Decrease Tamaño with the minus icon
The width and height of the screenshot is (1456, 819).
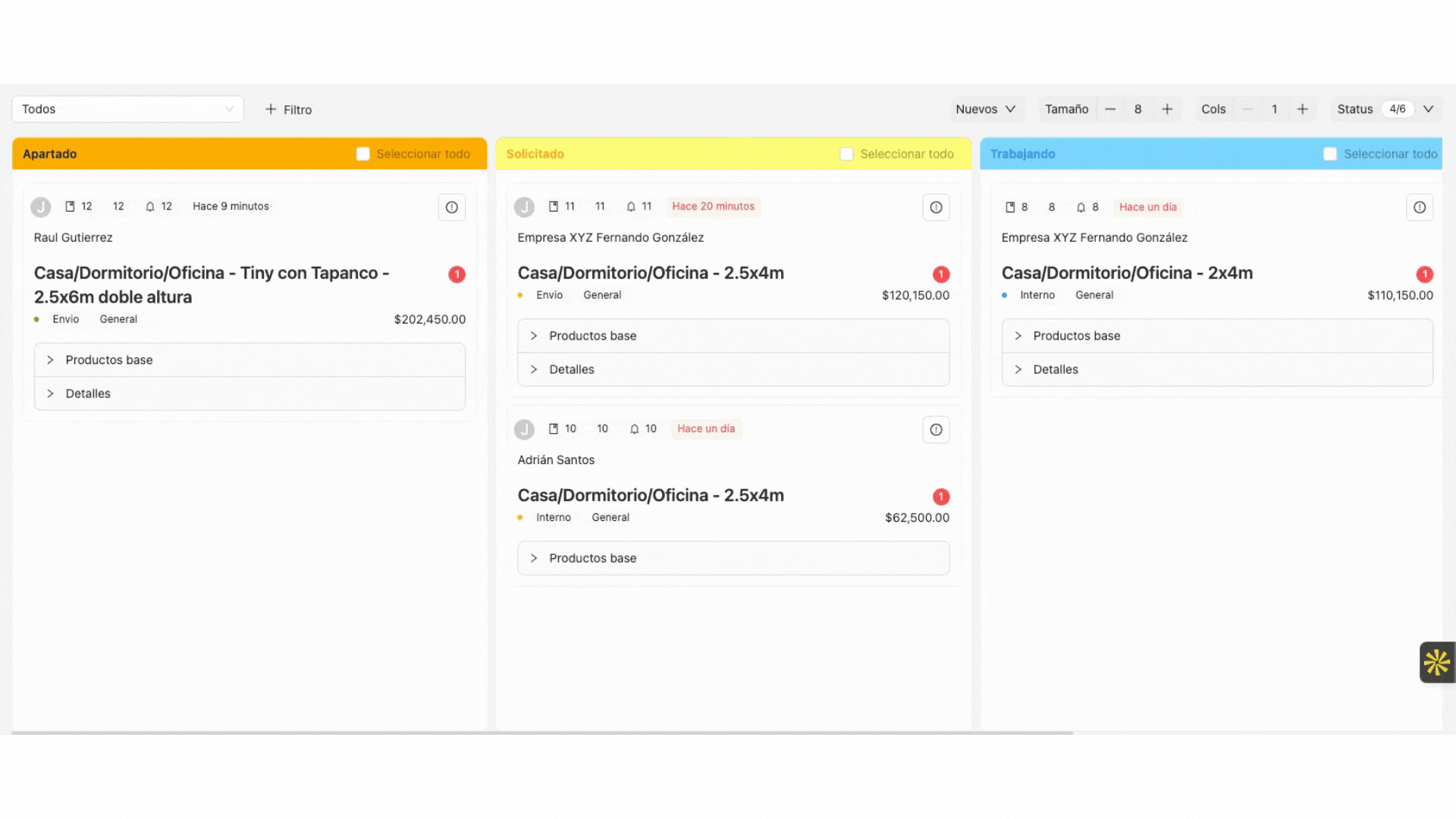click(x=1110, y=109)
